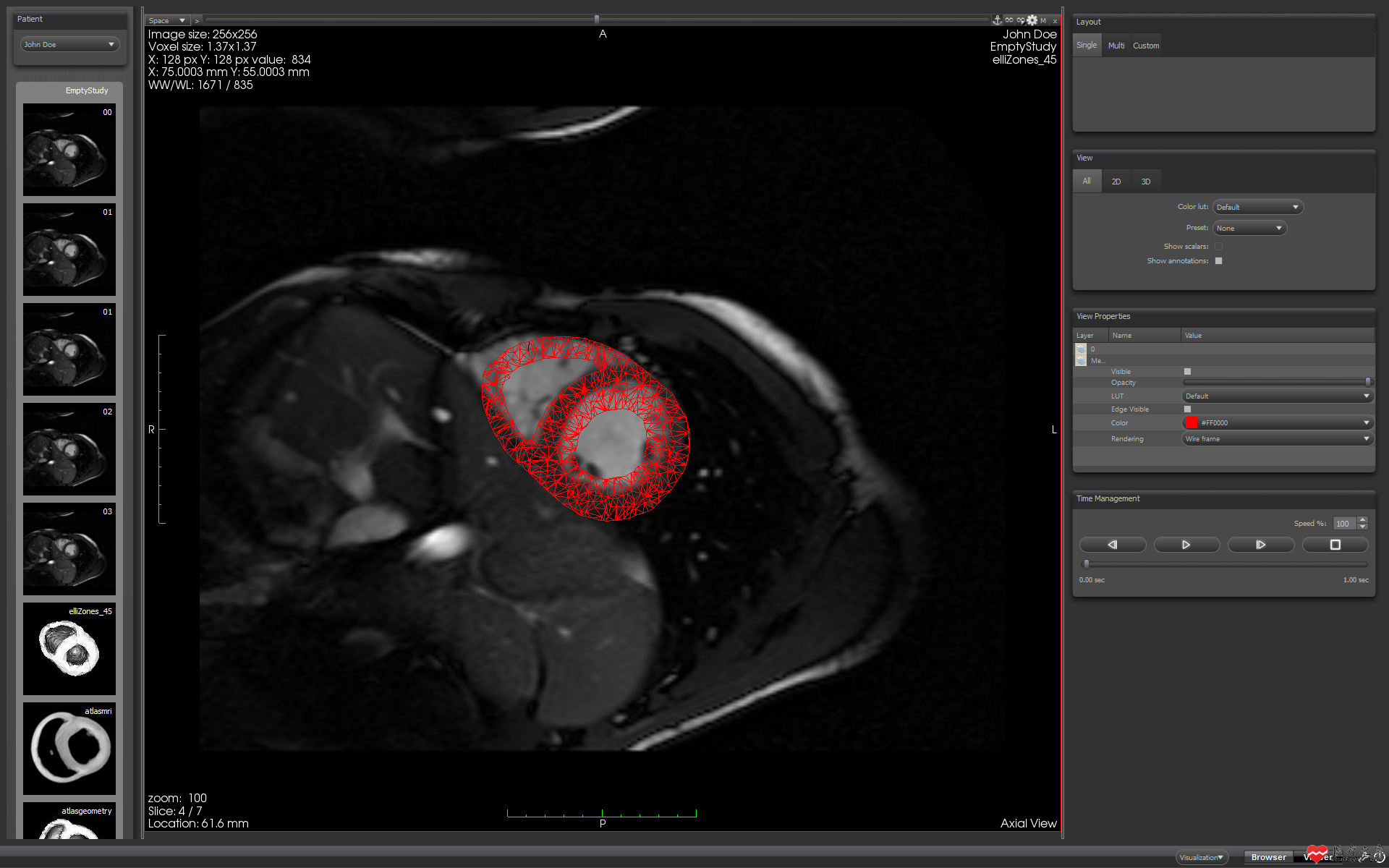1389x868 pixels.
Task: Click the Layer column header
Action: (1090, 336)
